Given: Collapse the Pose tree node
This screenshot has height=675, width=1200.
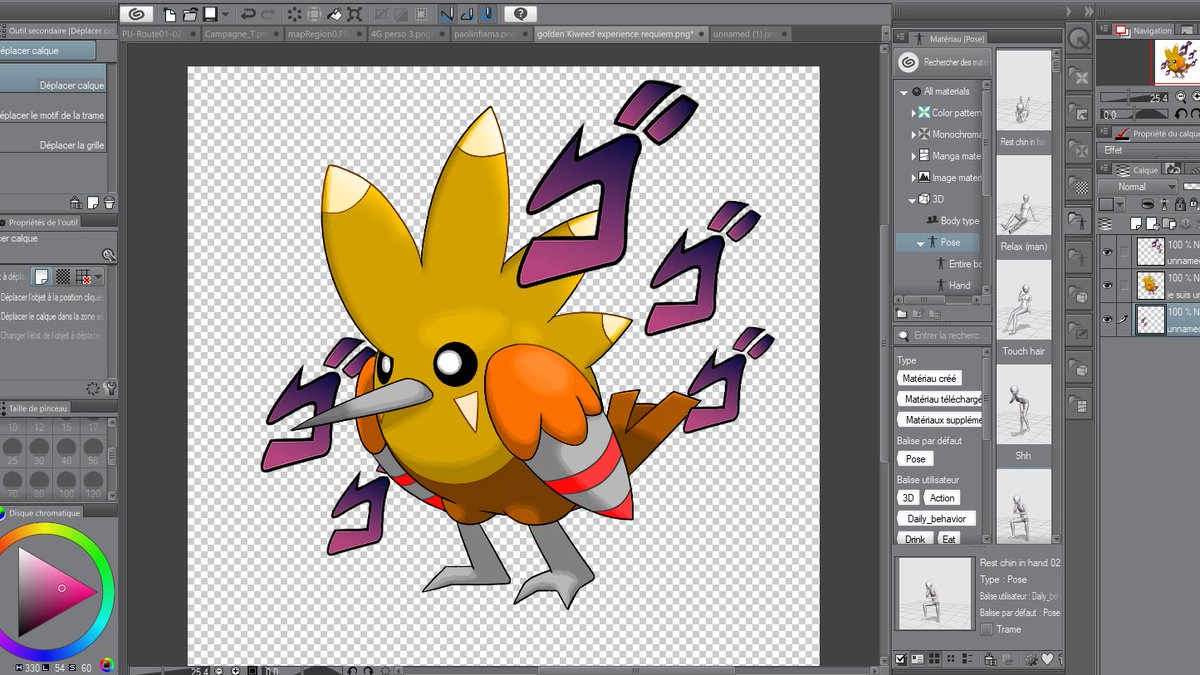Looking at the screenshot, I should 921,242.
